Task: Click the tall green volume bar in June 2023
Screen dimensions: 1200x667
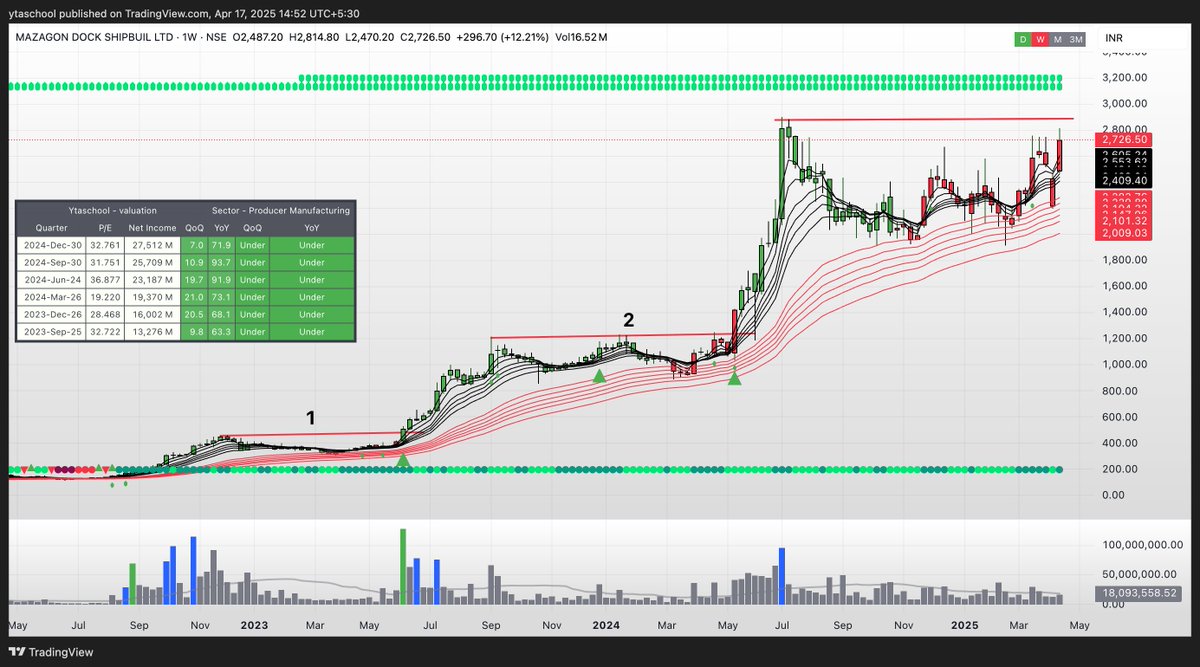Action: (402, 566)
